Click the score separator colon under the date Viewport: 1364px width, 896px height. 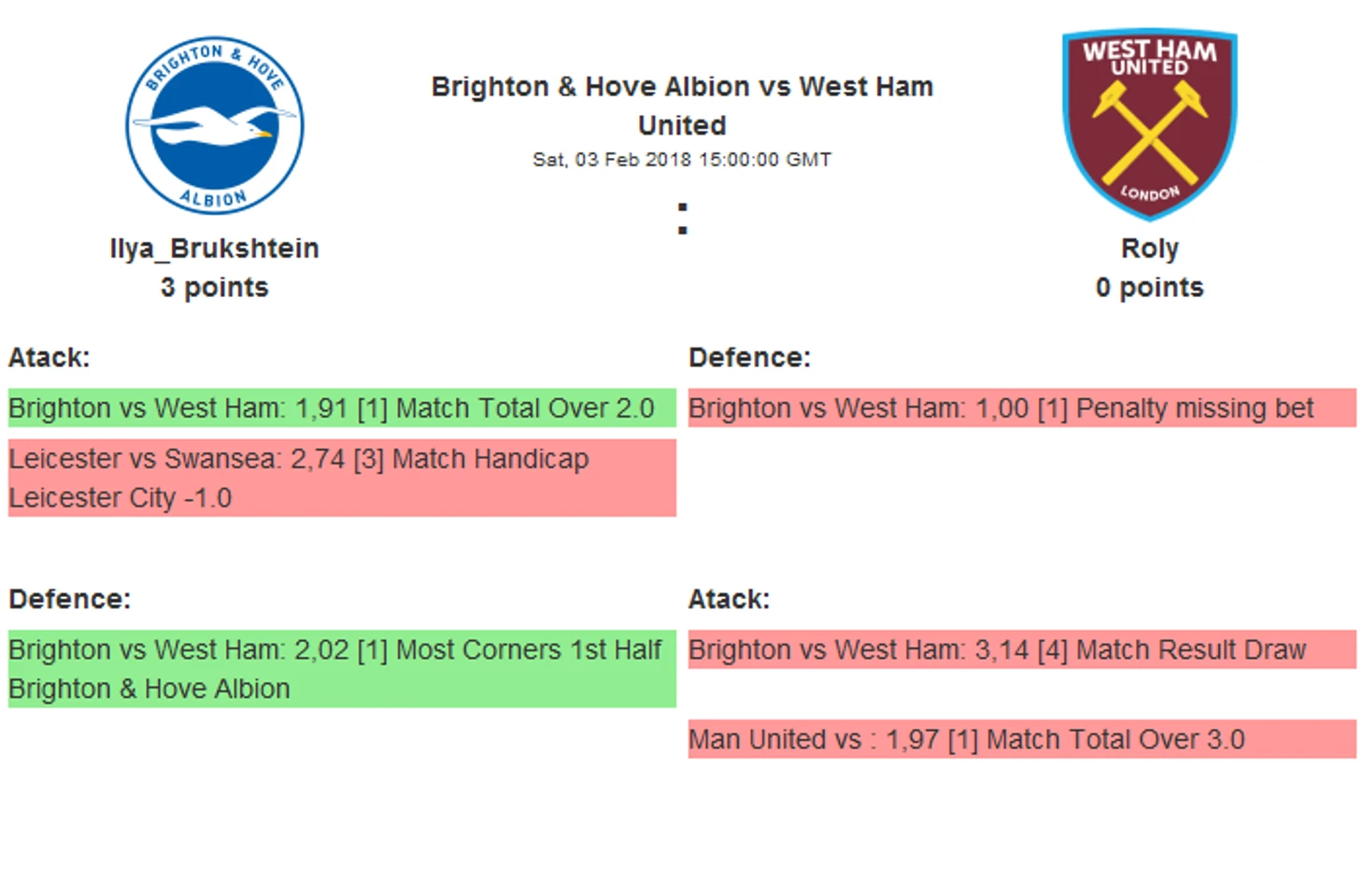click(x=683, y=218)
